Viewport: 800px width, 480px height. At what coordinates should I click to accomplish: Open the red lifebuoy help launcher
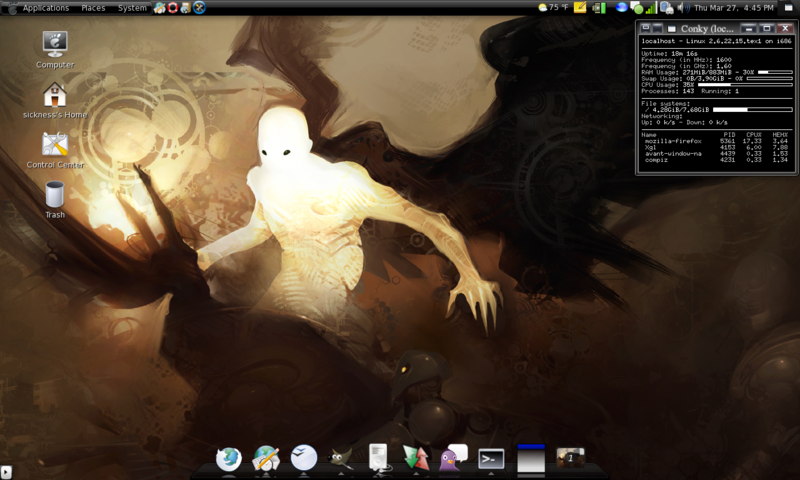point(172,8)
